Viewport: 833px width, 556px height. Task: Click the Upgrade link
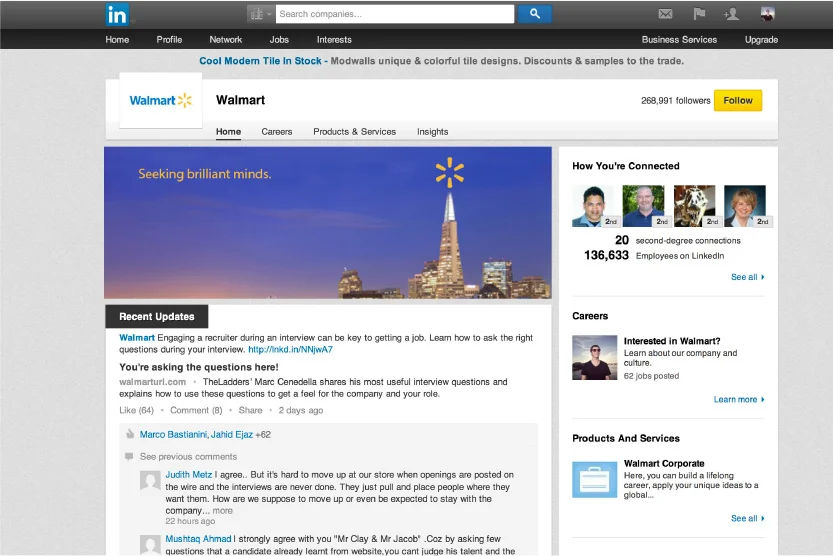tap(761, 40)
